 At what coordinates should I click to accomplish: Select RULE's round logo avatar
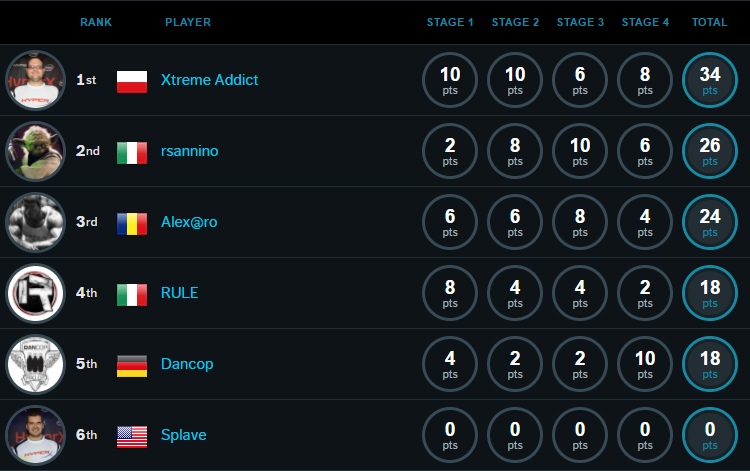35,293
